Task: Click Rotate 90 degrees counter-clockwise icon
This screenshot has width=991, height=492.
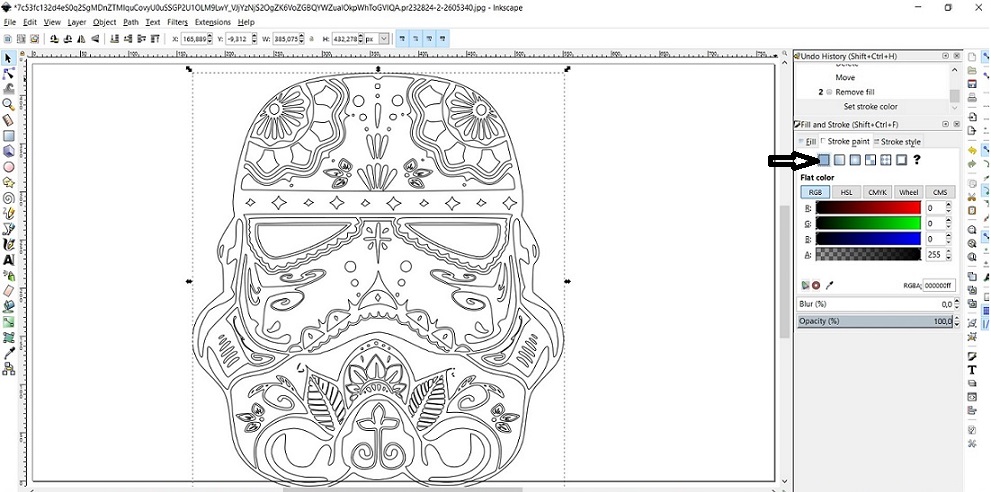Action: pos(53,39)
